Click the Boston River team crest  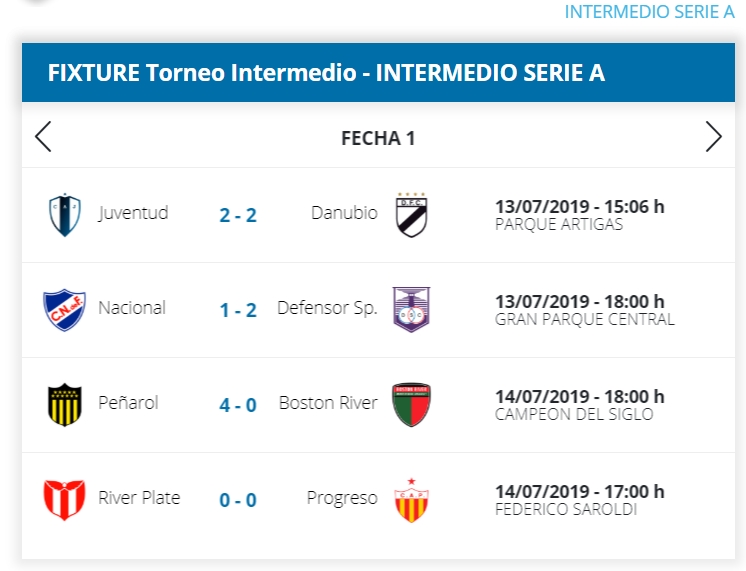[x=410, y=404]
